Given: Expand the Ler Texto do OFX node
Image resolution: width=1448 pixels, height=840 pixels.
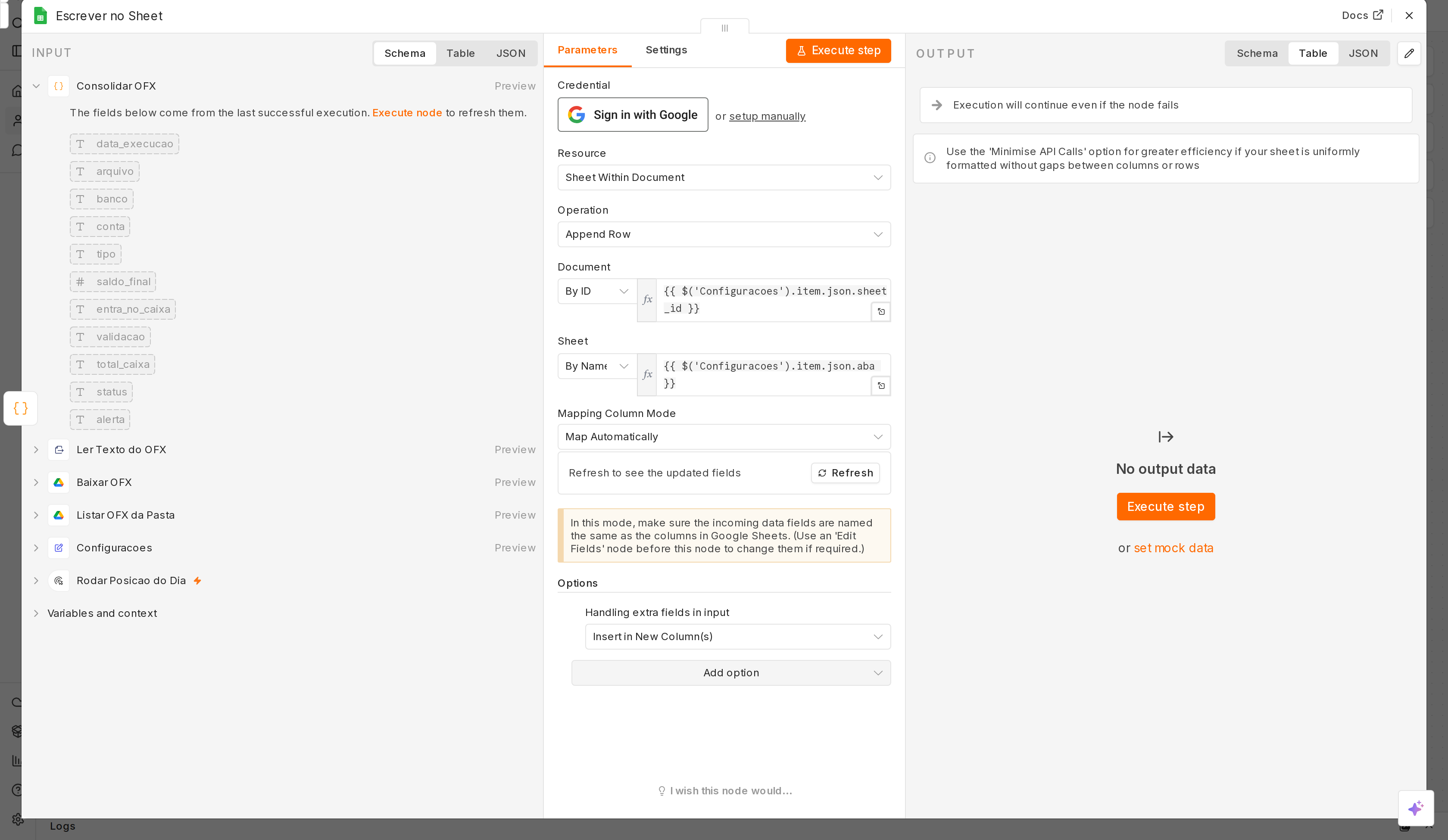Looking at the screenshot, I should click(x=36, y=449).
